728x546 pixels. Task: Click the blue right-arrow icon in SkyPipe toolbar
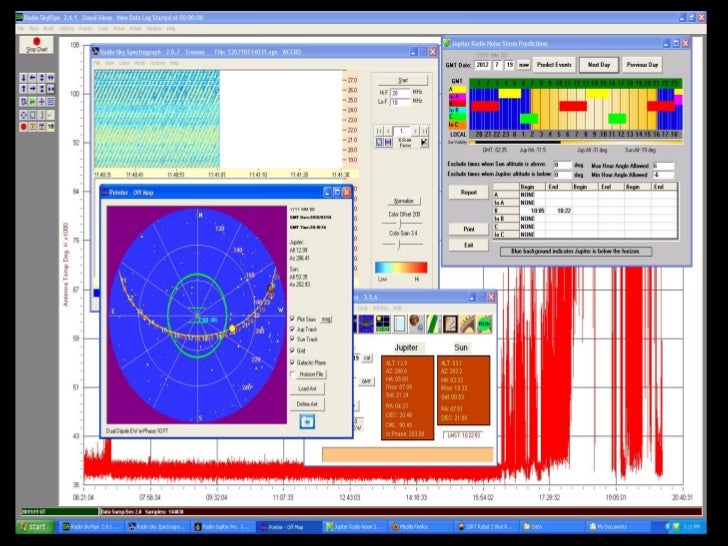(x=32, y=89)
